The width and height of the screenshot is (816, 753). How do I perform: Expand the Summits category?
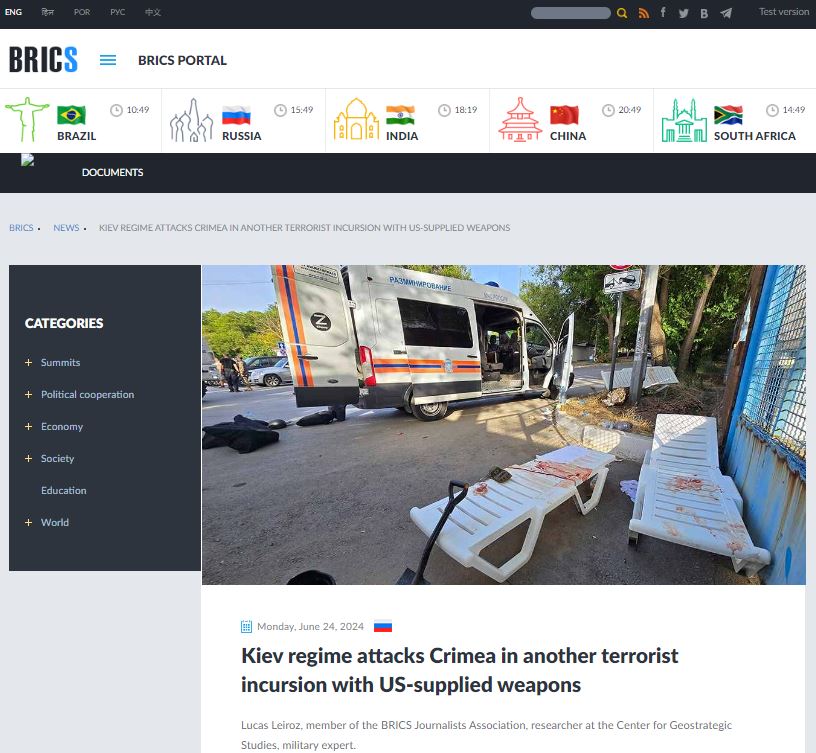29,363
